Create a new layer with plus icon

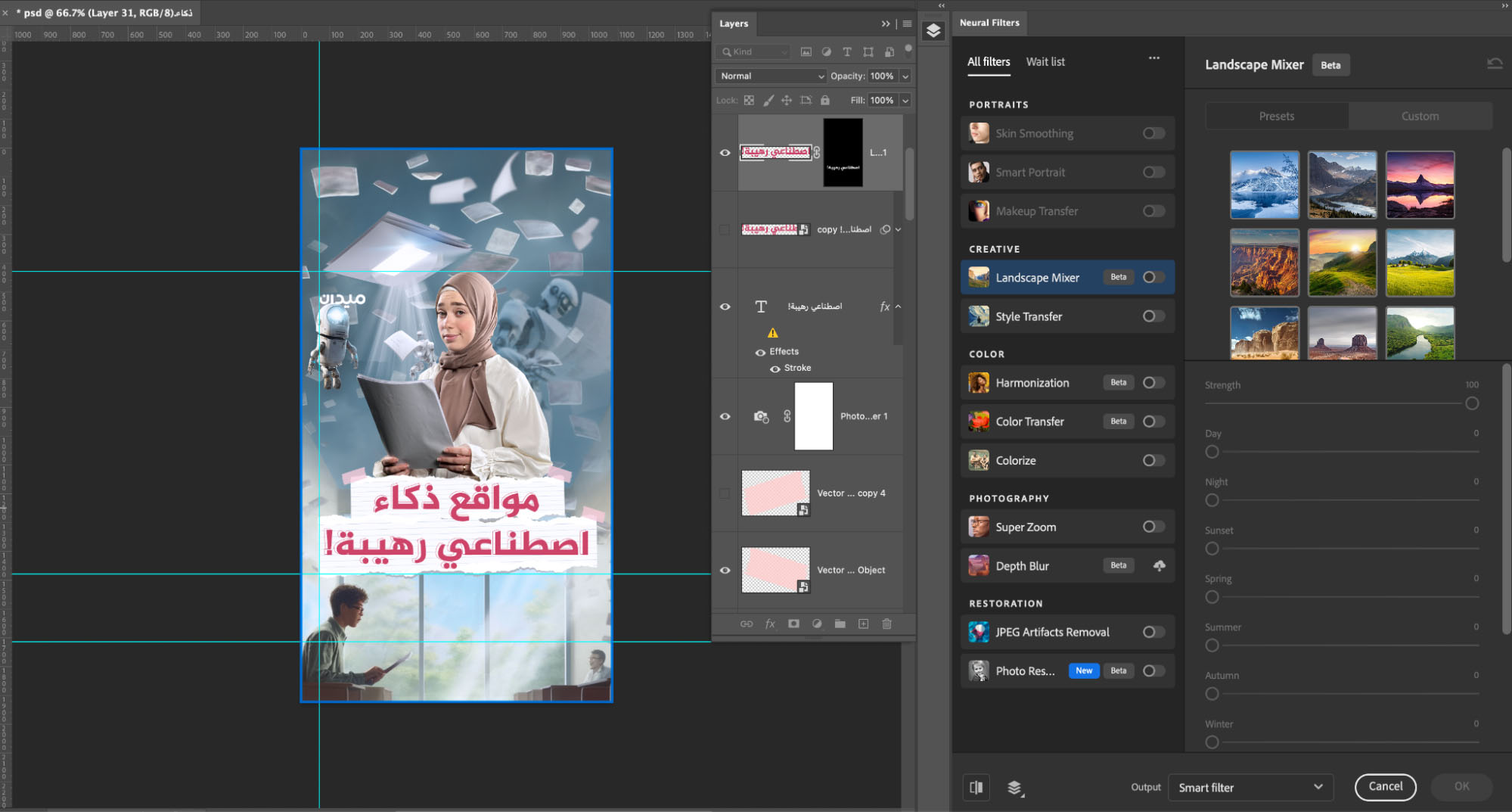863,624
